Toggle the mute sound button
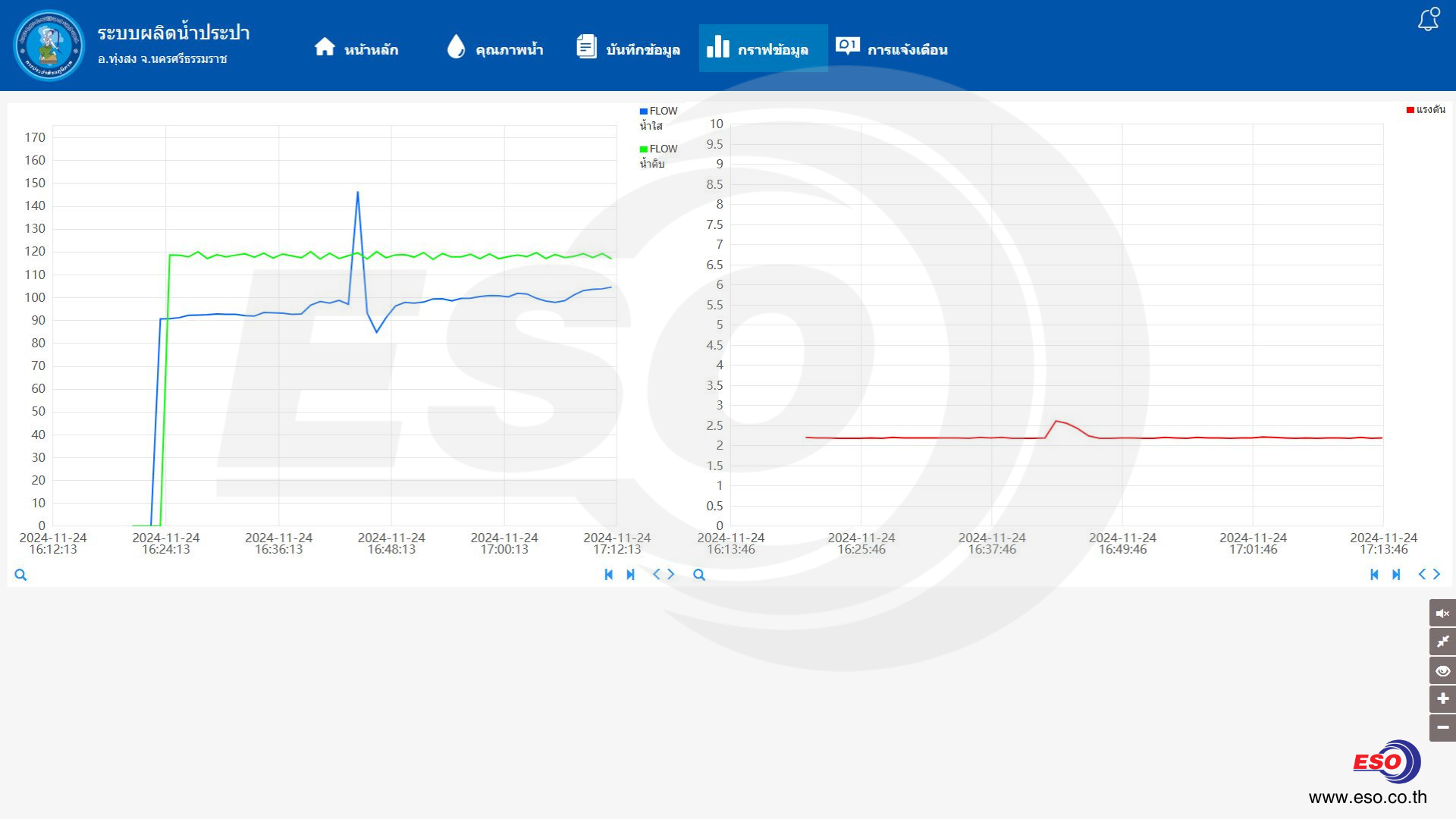This screenshot has width=1456, height=819. (x=1442, y=613)
